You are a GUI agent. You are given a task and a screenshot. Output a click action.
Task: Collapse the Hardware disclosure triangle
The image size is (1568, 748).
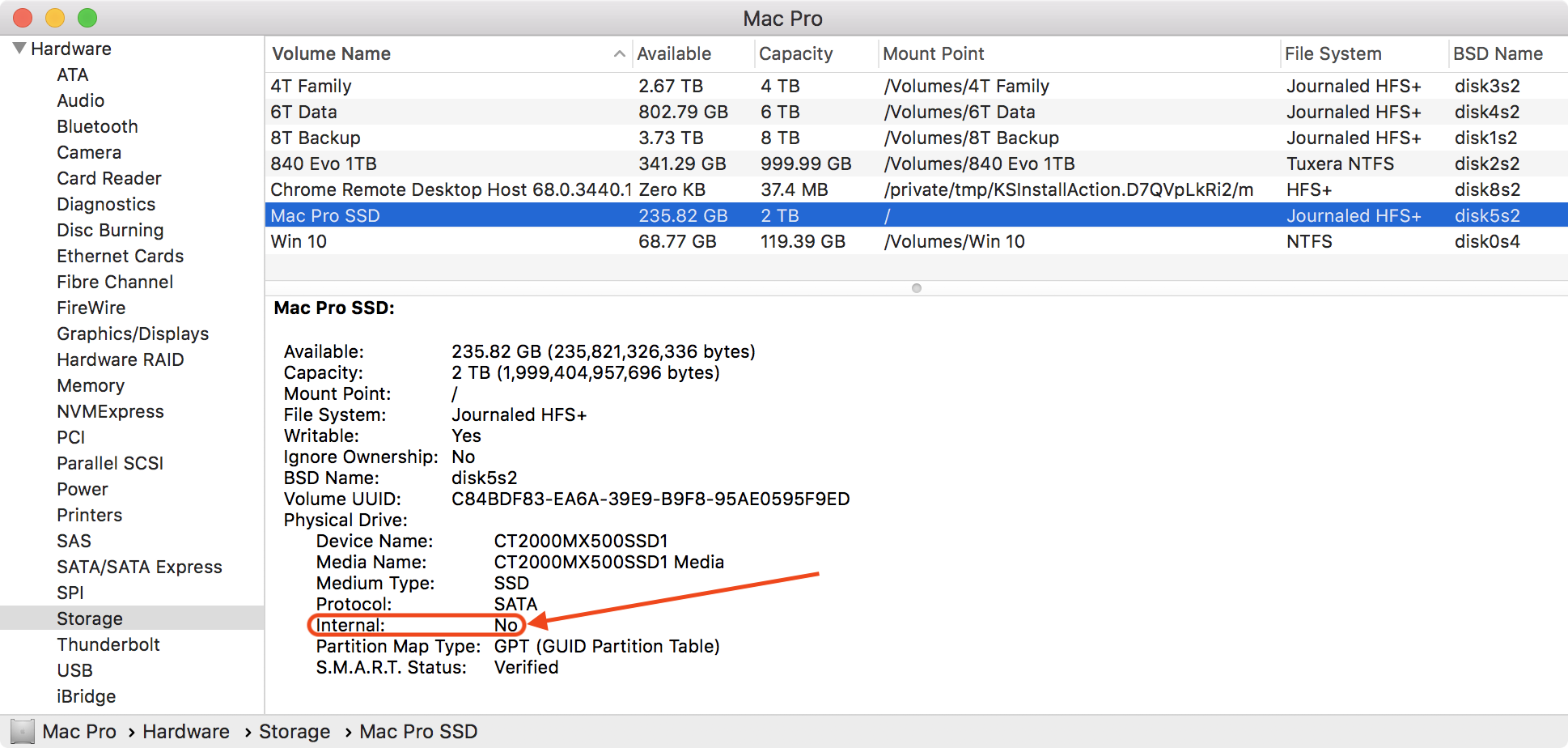pos(19,49)
